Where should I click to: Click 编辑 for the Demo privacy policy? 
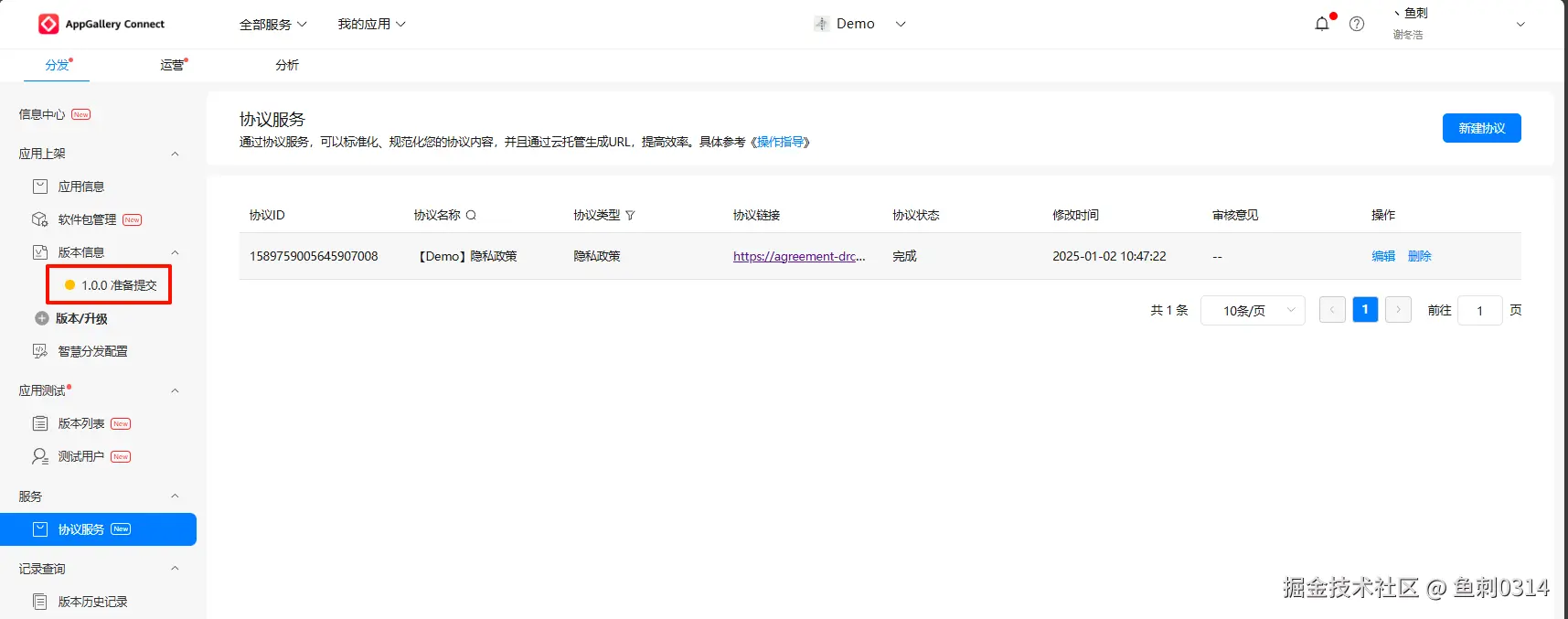point(1383,256)
